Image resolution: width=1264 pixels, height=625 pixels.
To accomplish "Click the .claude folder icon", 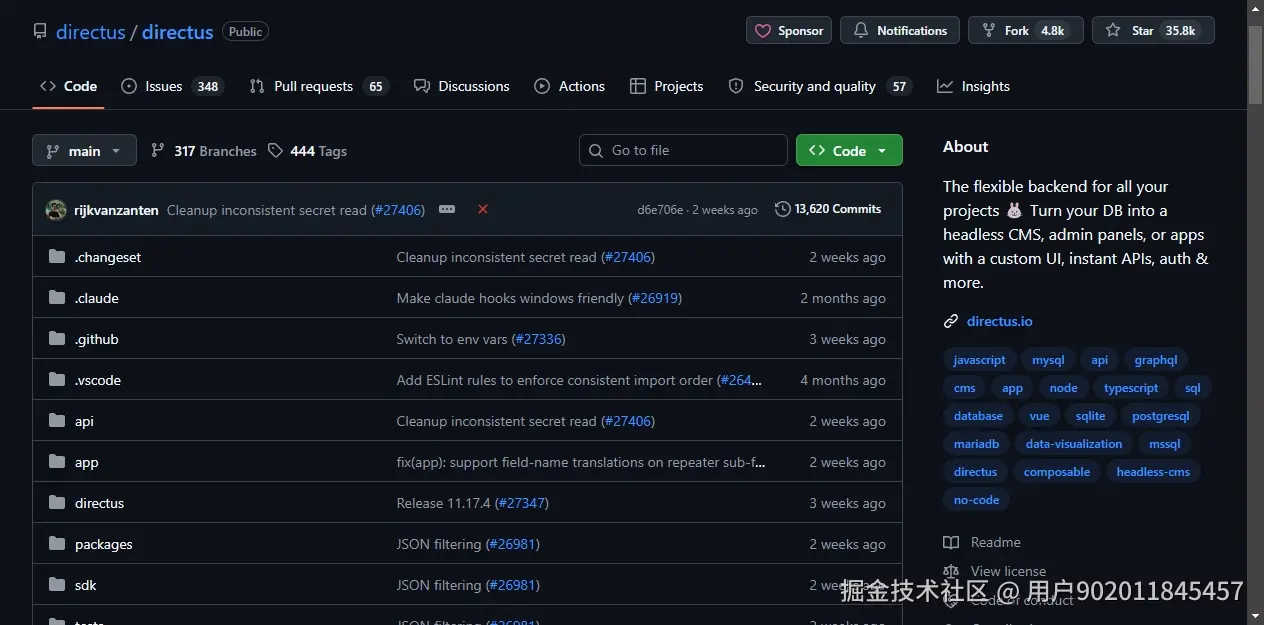I will point(57,298).
